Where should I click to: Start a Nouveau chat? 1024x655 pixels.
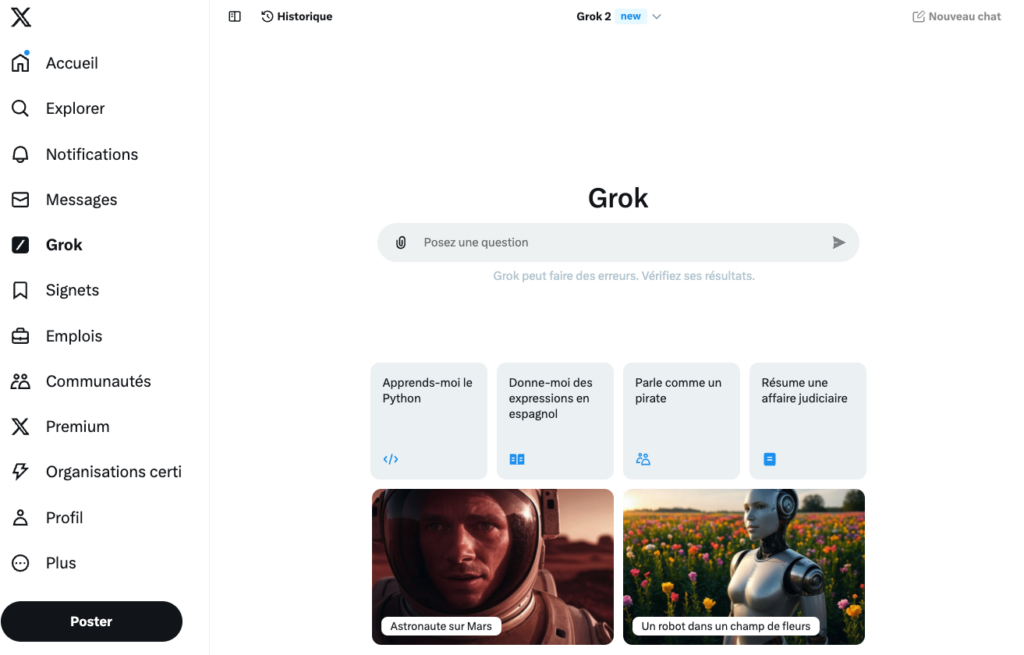(x=956, y=17)
